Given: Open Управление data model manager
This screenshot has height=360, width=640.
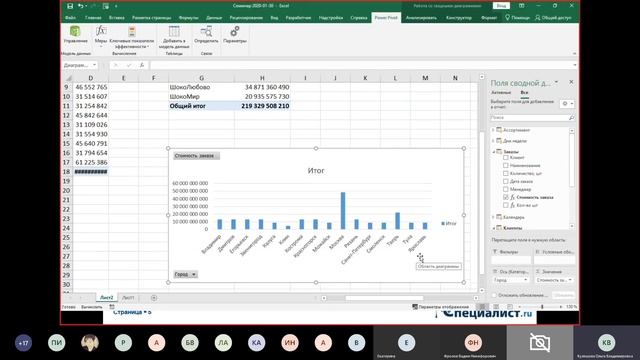Looking at the screenshot, I should point(76,34).
